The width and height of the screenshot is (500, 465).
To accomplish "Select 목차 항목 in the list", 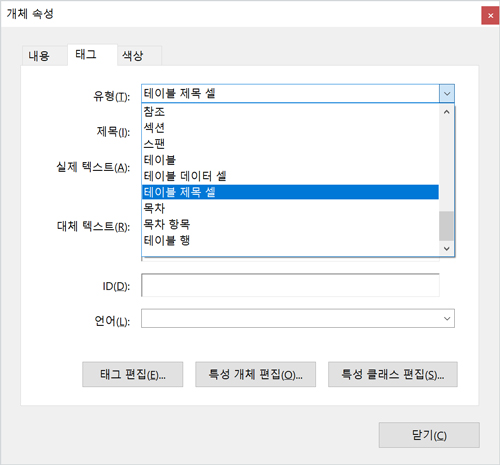I will 290,224.
